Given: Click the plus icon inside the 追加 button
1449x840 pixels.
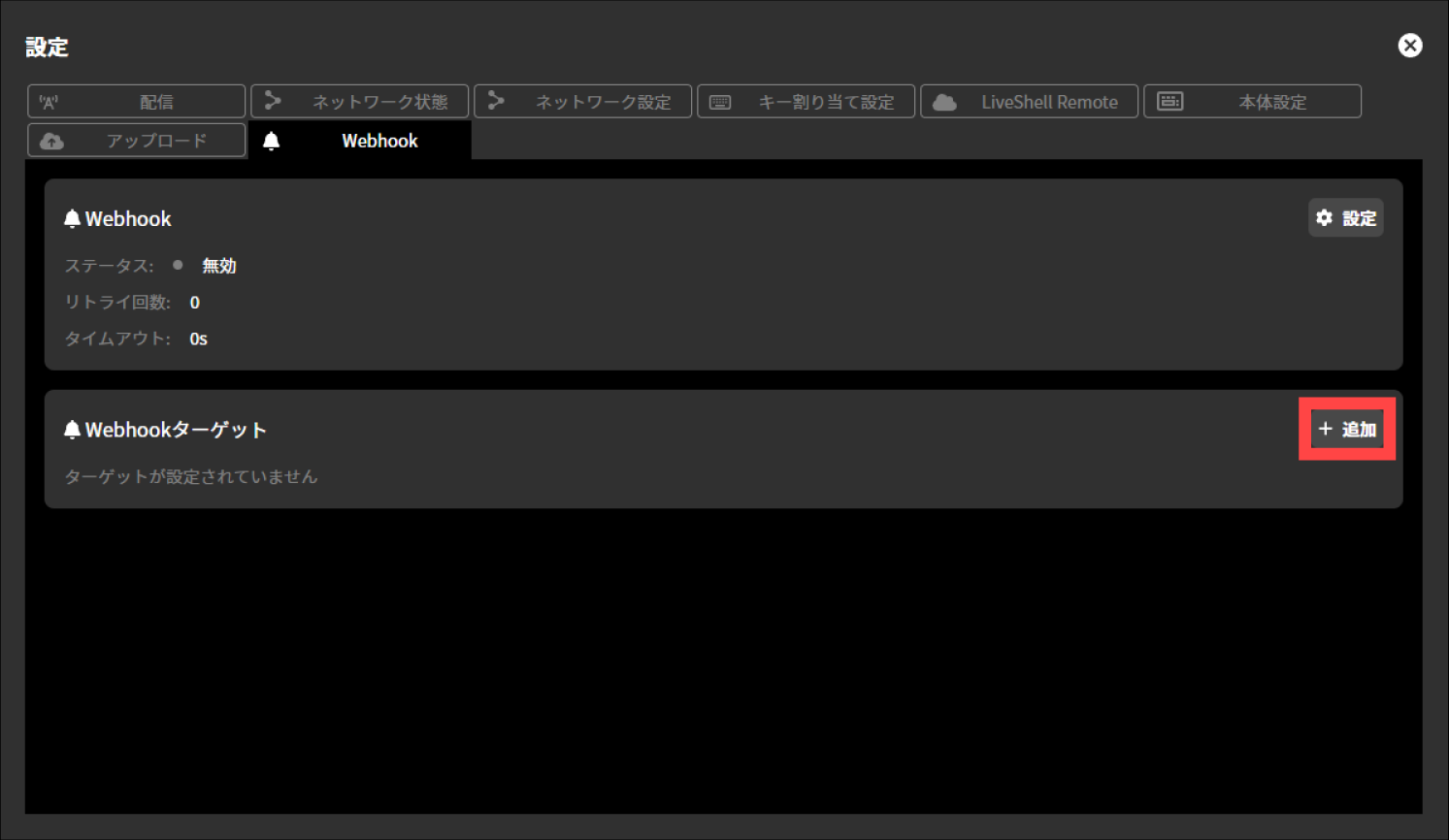Looking at the screenshot, I should point(1327,428).
